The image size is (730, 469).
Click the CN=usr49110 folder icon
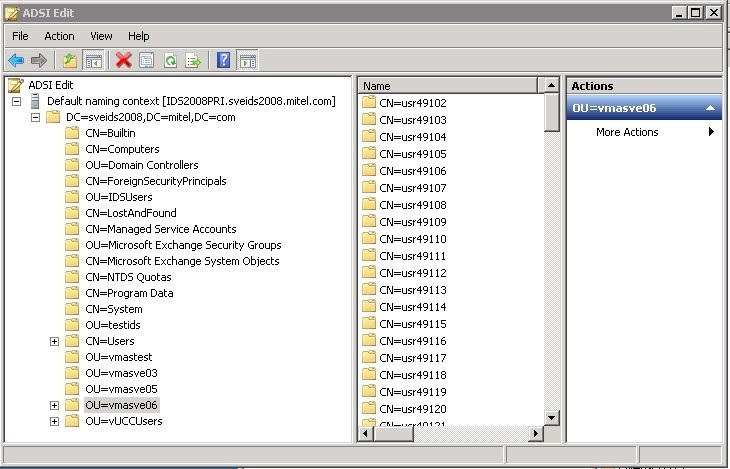point(369,238)
